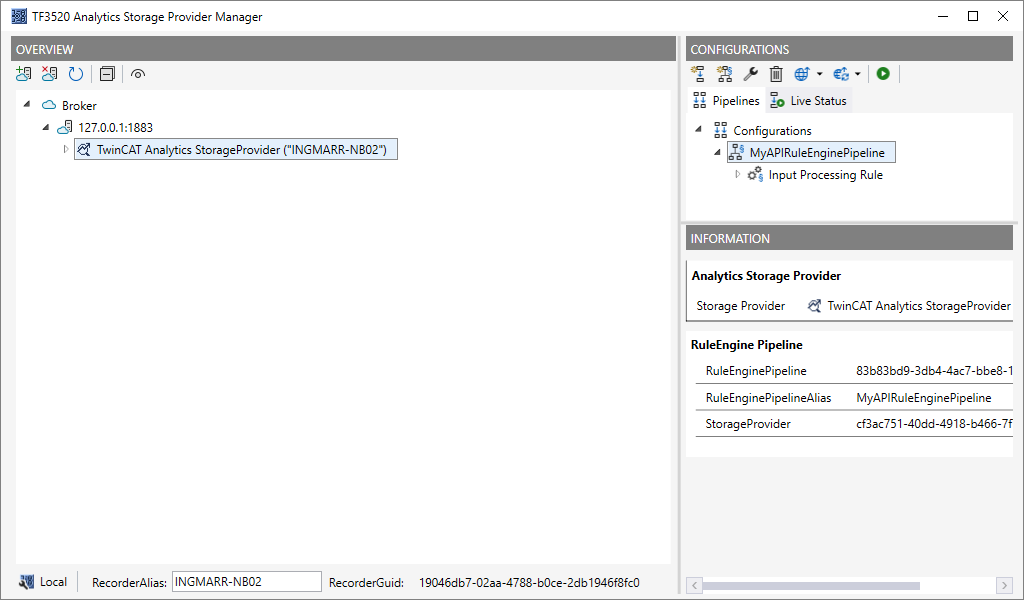Expand the TwinCAT Analytics StorageProvider node
Viewport: 1024px width, 600px height.
[65, 149]
